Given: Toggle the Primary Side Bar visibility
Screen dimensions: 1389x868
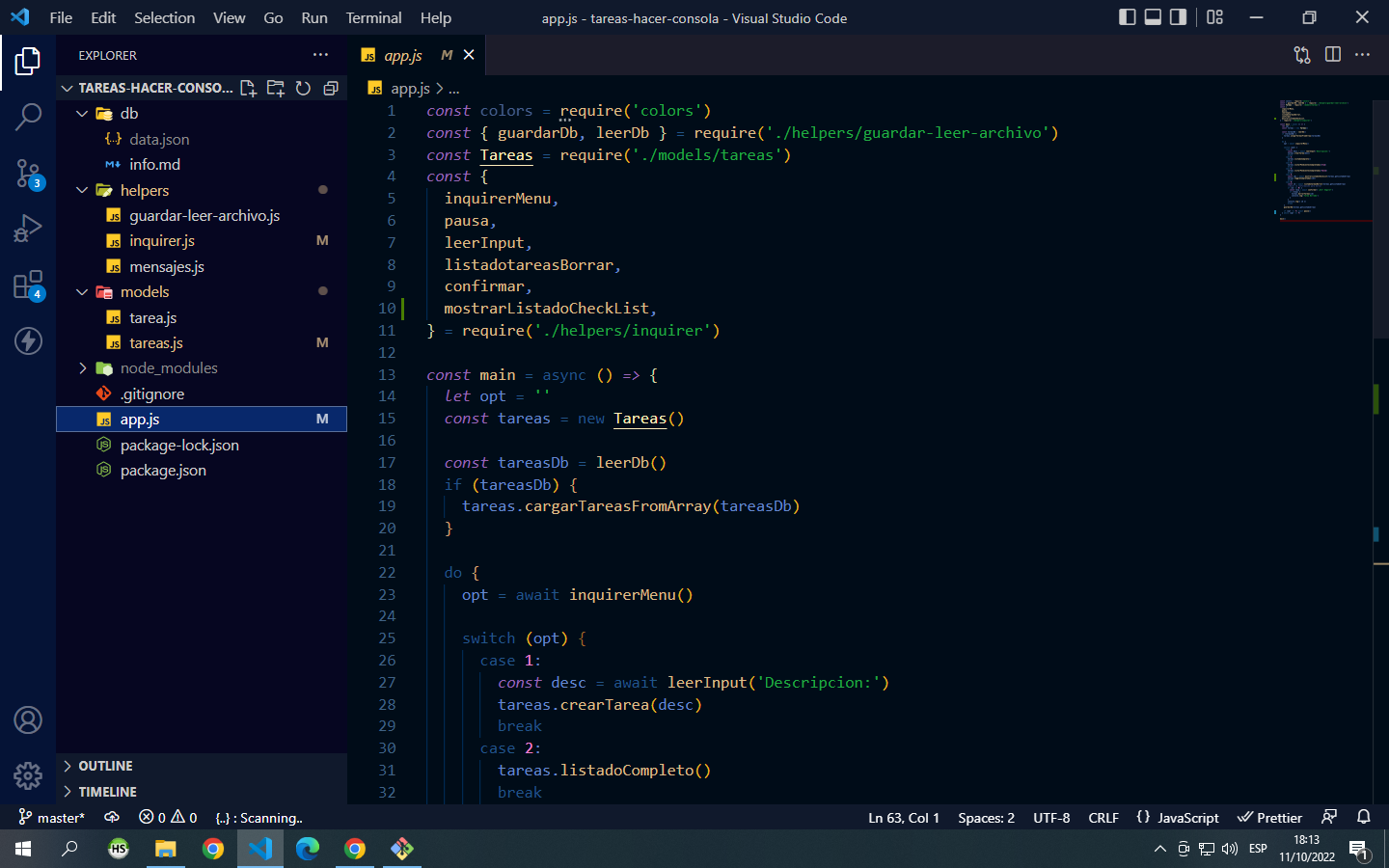Looking at the screenshot, I should coord(1127,16).
